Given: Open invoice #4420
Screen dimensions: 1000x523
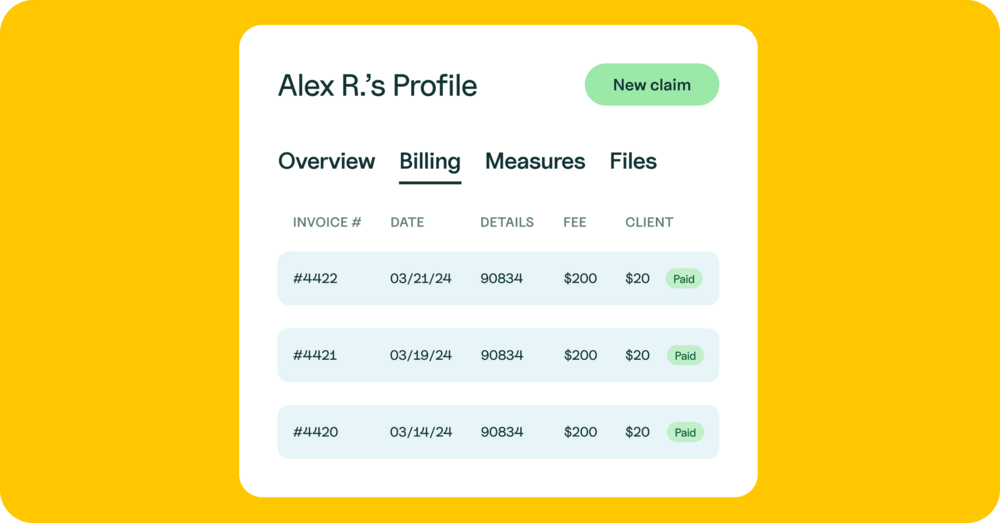Looking at the screenshot, I should [x=315, y=432].
